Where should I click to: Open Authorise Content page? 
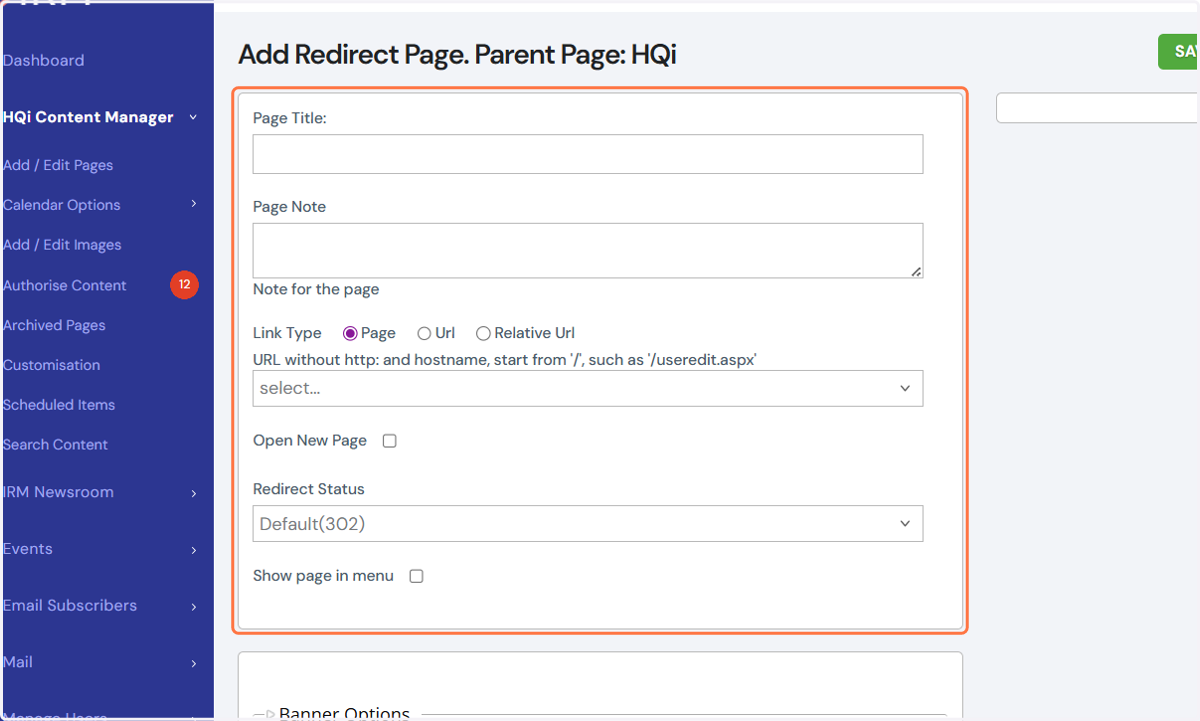pos(65,285)
